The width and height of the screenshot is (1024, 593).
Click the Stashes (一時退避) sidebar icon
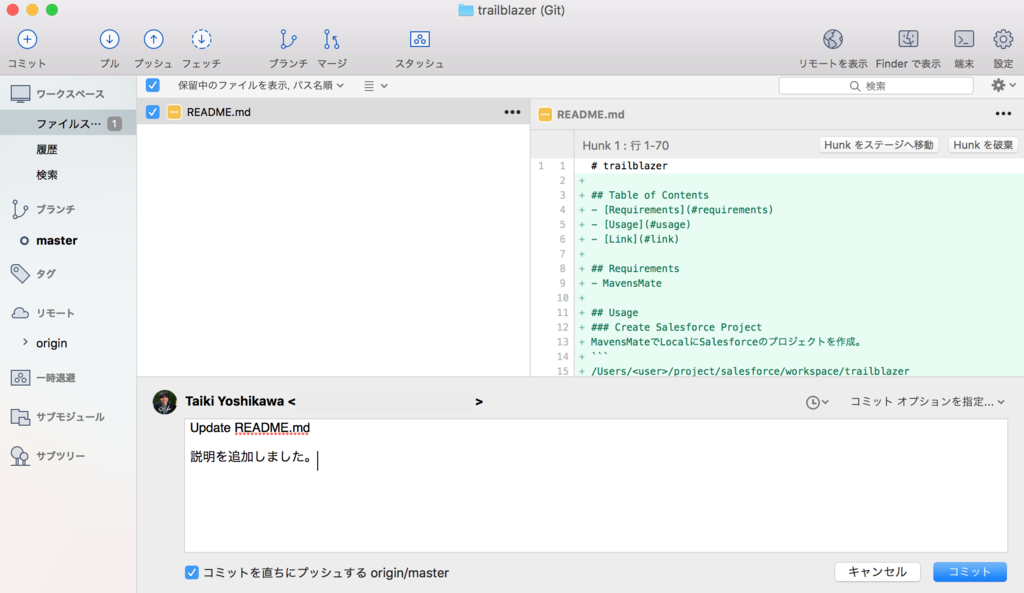coord(20,377)
